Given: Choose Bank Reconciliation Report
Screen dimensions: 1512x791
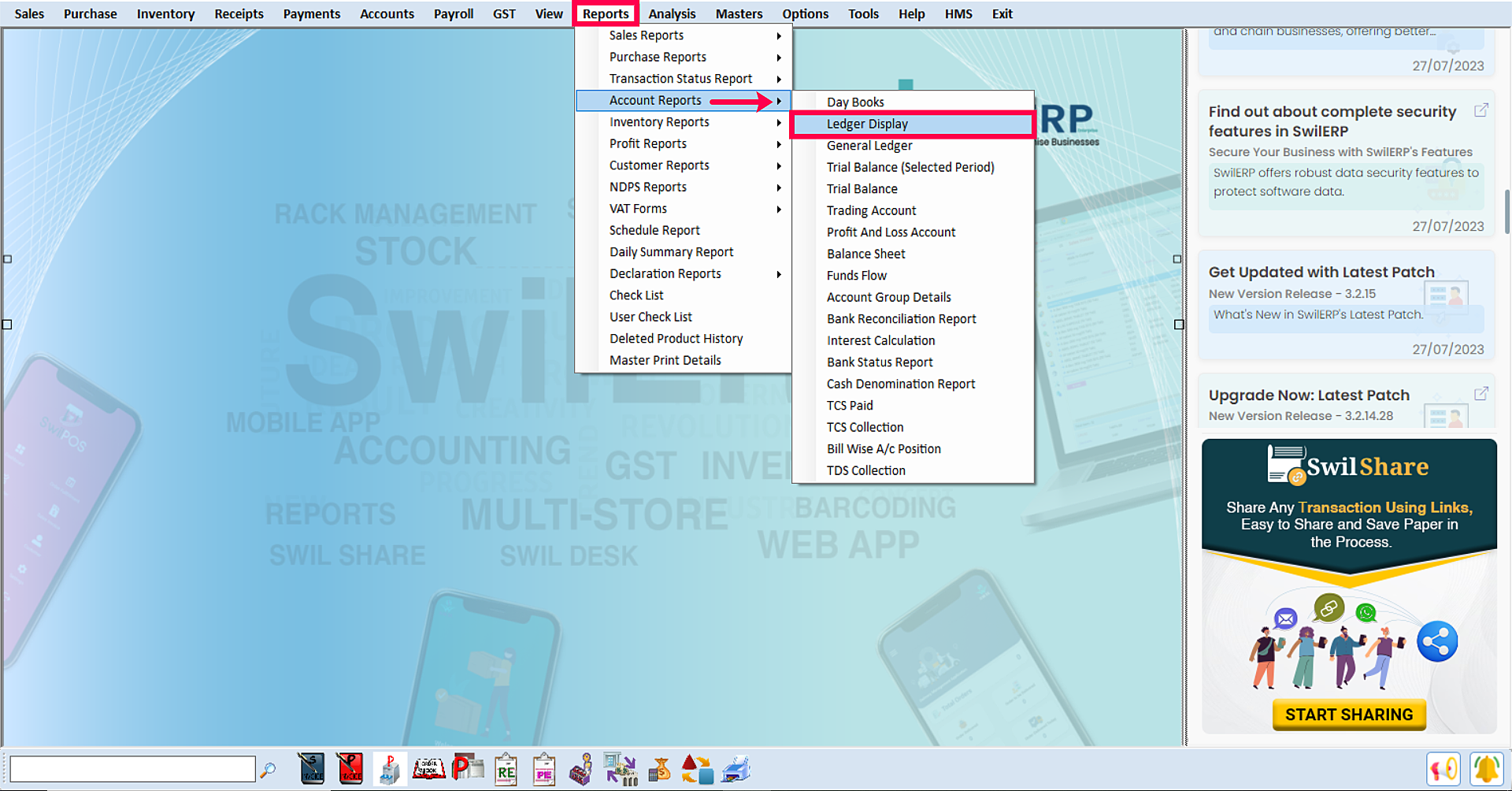Looking at the screenshot, I should click(x=912, y=319).
